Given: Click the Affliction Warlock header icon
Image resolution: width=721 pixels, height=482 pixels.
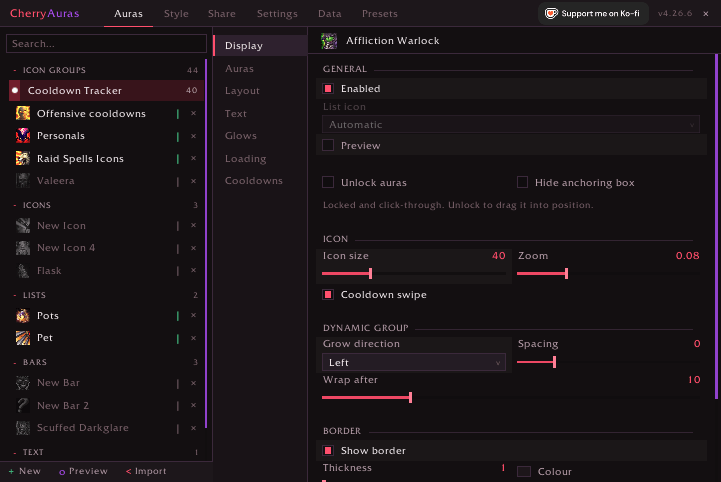Looking at the screenshot, I should pos(329,41).
